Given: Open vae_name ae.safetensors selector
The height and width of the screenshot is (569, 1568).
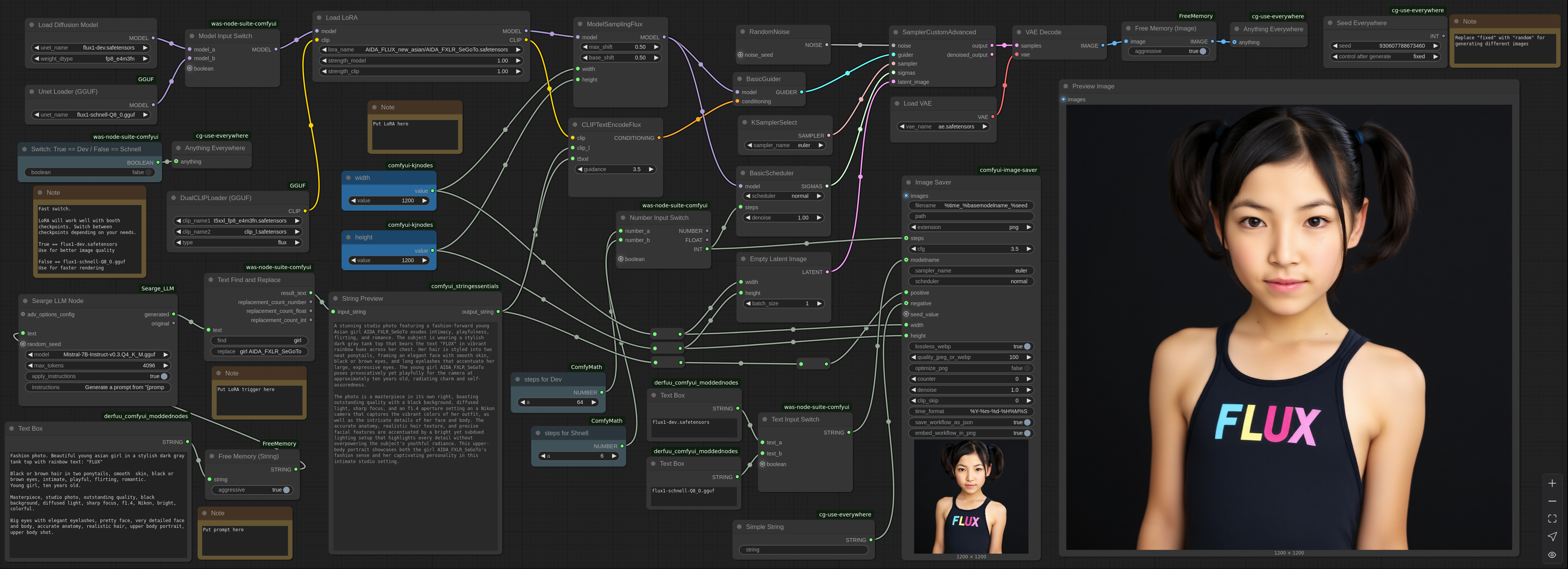Looking at the screenshot, I should click(943, 127).
